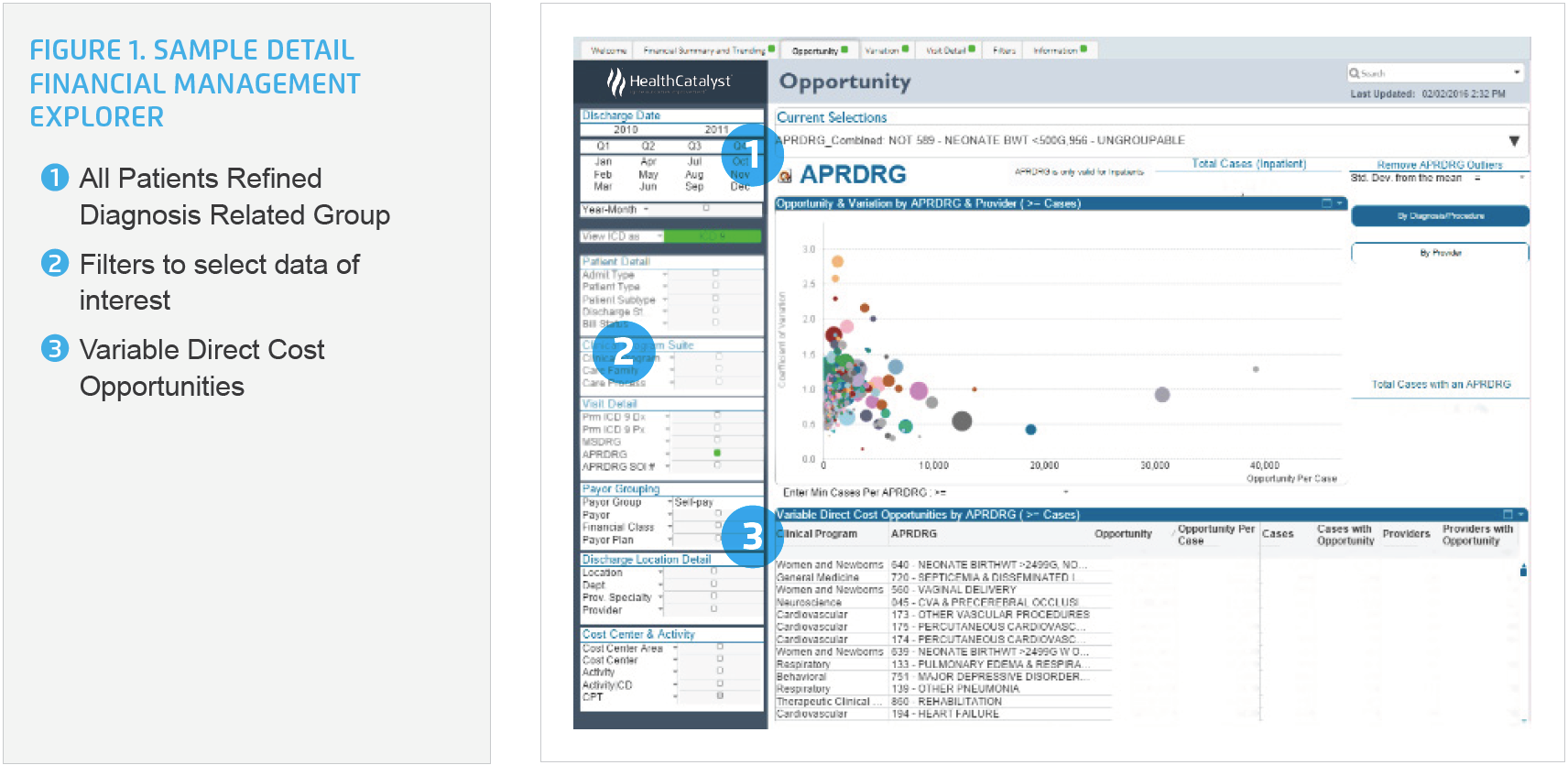Open the Information tab

coord(1060,50)
